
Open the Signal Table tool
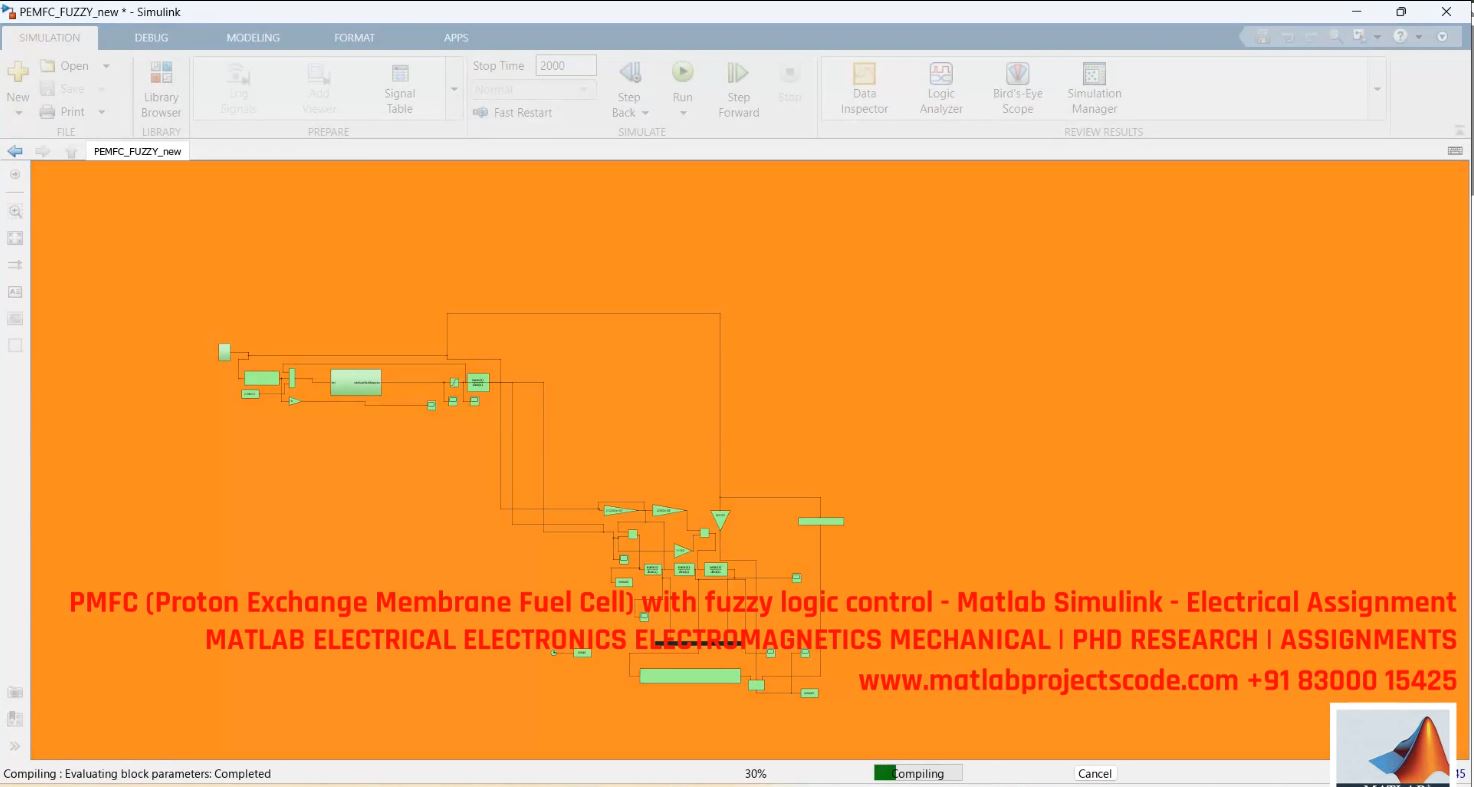click(398, 88)
